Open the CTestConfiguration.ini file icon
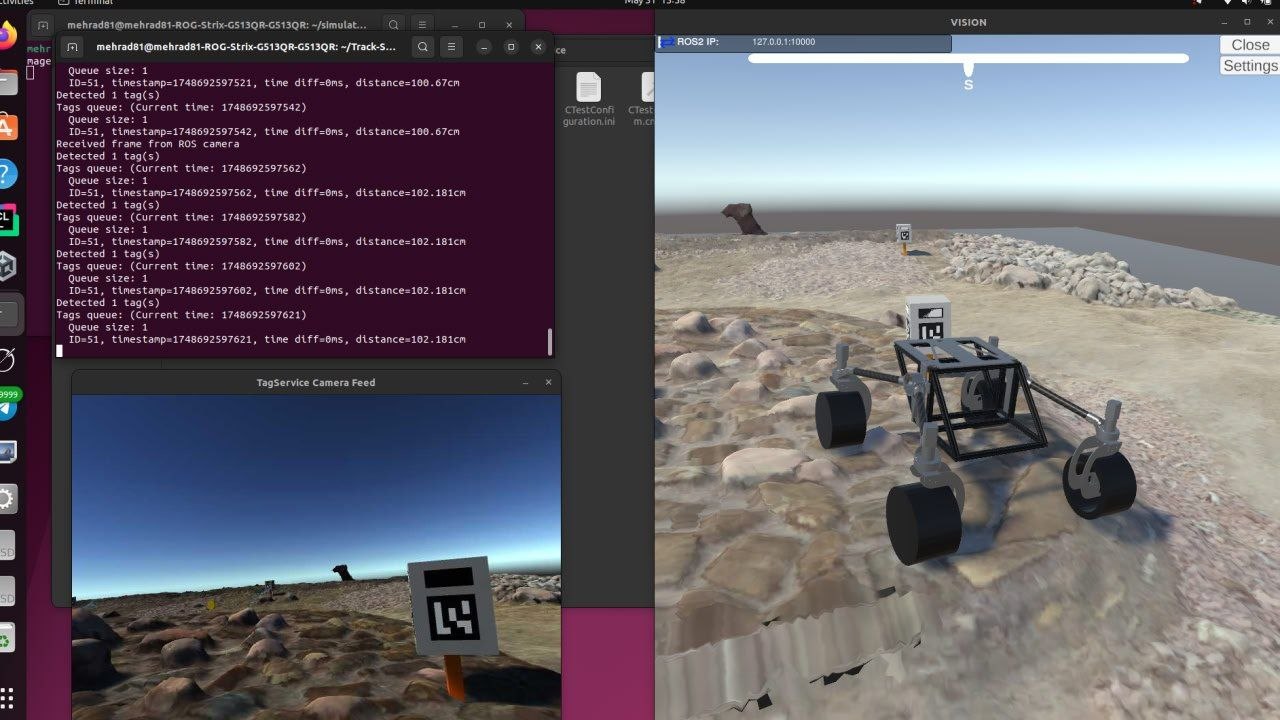 (x=589, y=99)
